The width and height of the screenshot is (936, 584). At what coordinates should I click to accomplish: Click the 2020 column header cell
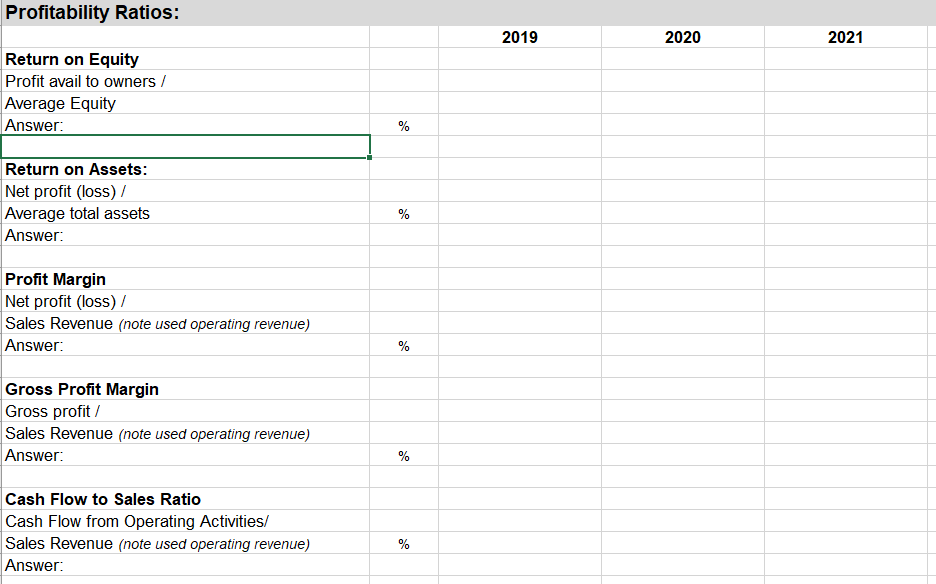tap(682, 37)
